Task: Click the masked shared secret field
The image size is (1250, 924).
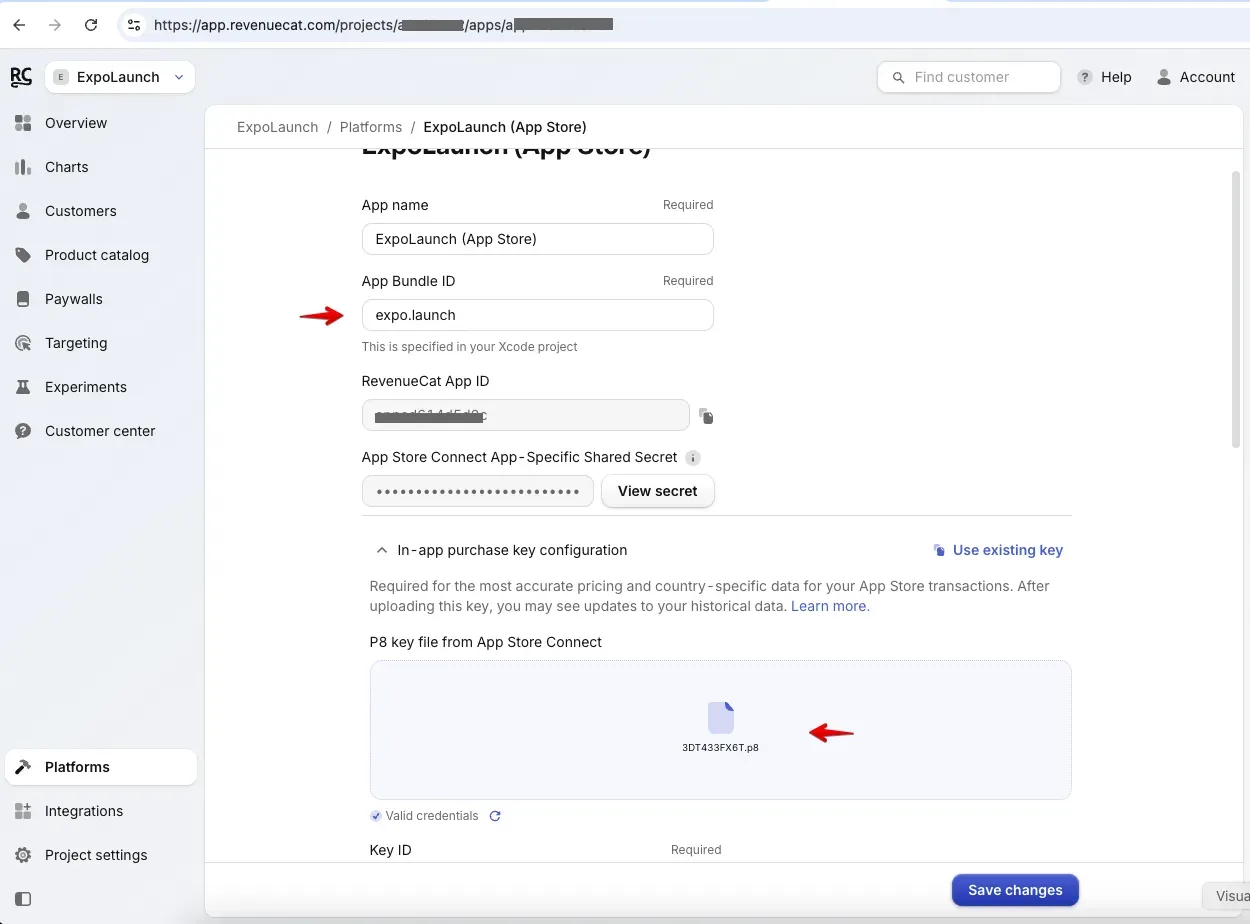Action: click(x=478, y=491)
